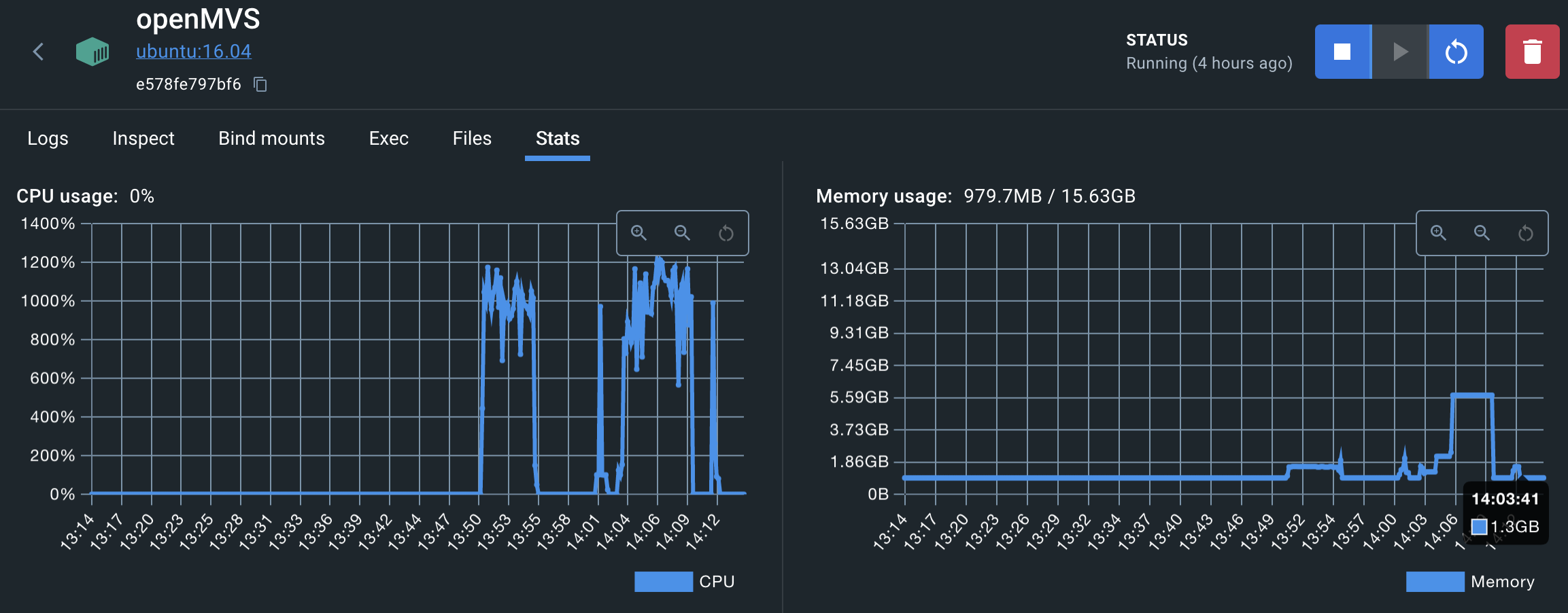
Task: Click the CPU legend label
Action: [717, 582]
